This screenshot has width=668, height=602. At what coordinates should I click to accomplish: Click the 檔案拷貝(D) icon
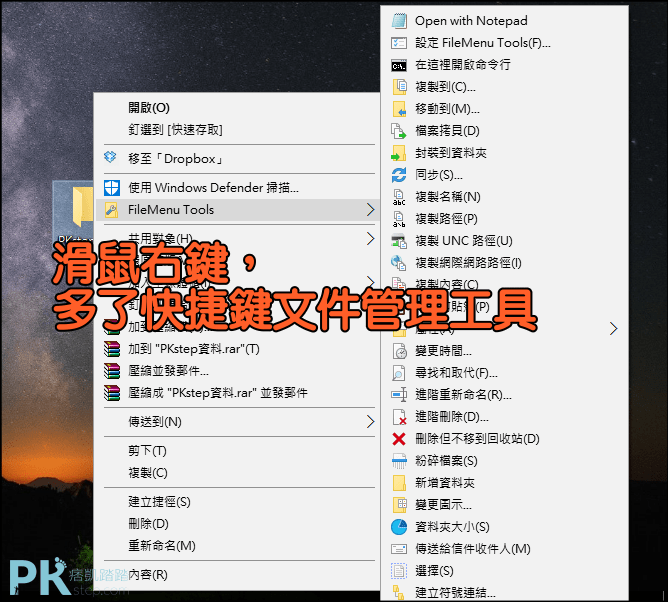pos(399,131)
